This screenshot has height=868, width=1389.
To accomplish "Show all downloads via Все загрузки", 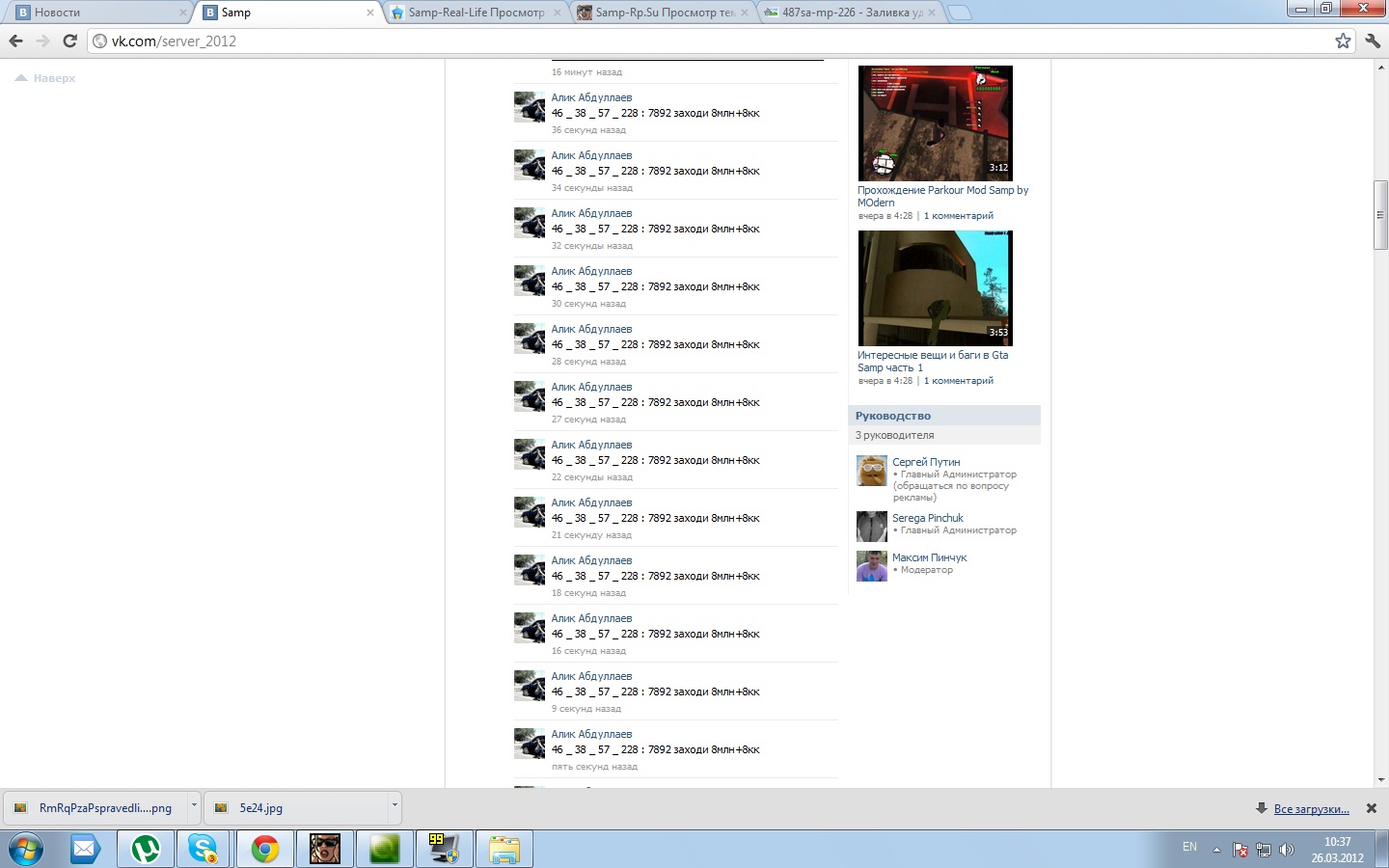I will pos(1312,809).
